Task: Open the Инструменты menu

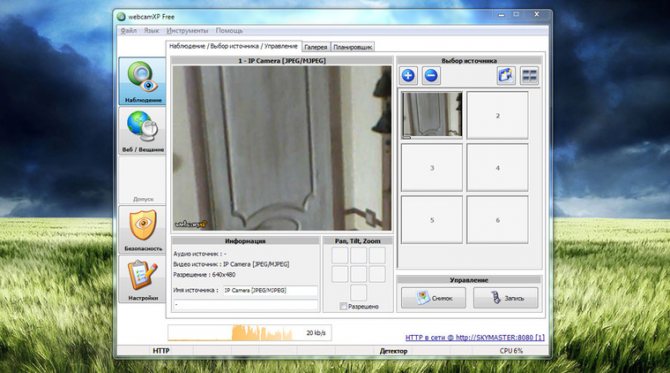Action: [x=187, y=31]
